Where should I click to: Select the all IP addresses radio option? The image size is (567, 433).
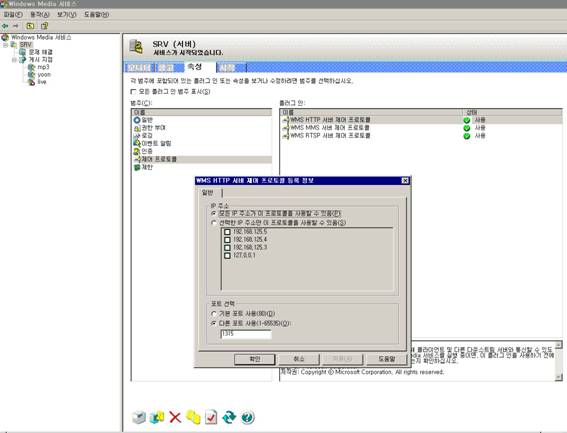[x=214, y=213]
